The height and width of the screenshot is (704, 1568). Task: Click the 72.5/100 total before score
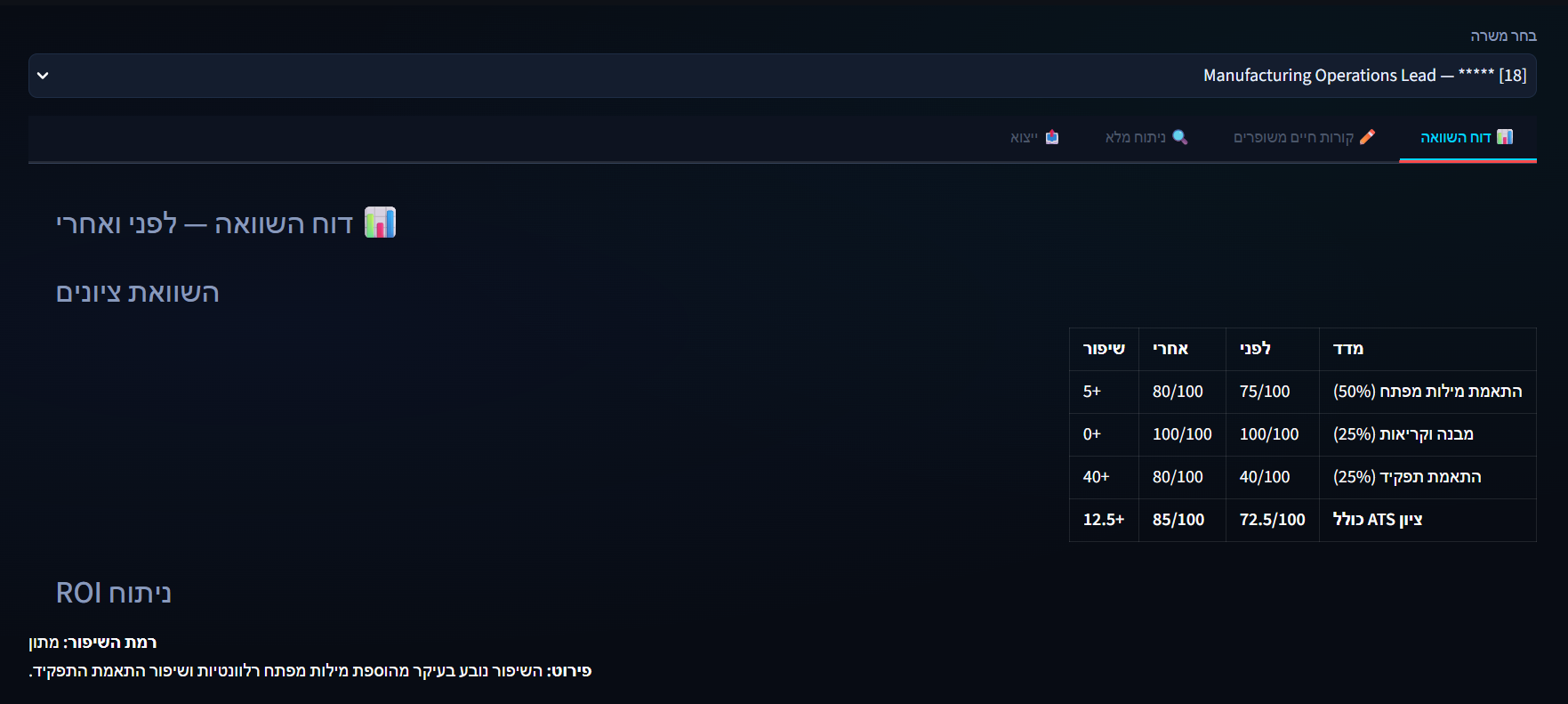1273,520
